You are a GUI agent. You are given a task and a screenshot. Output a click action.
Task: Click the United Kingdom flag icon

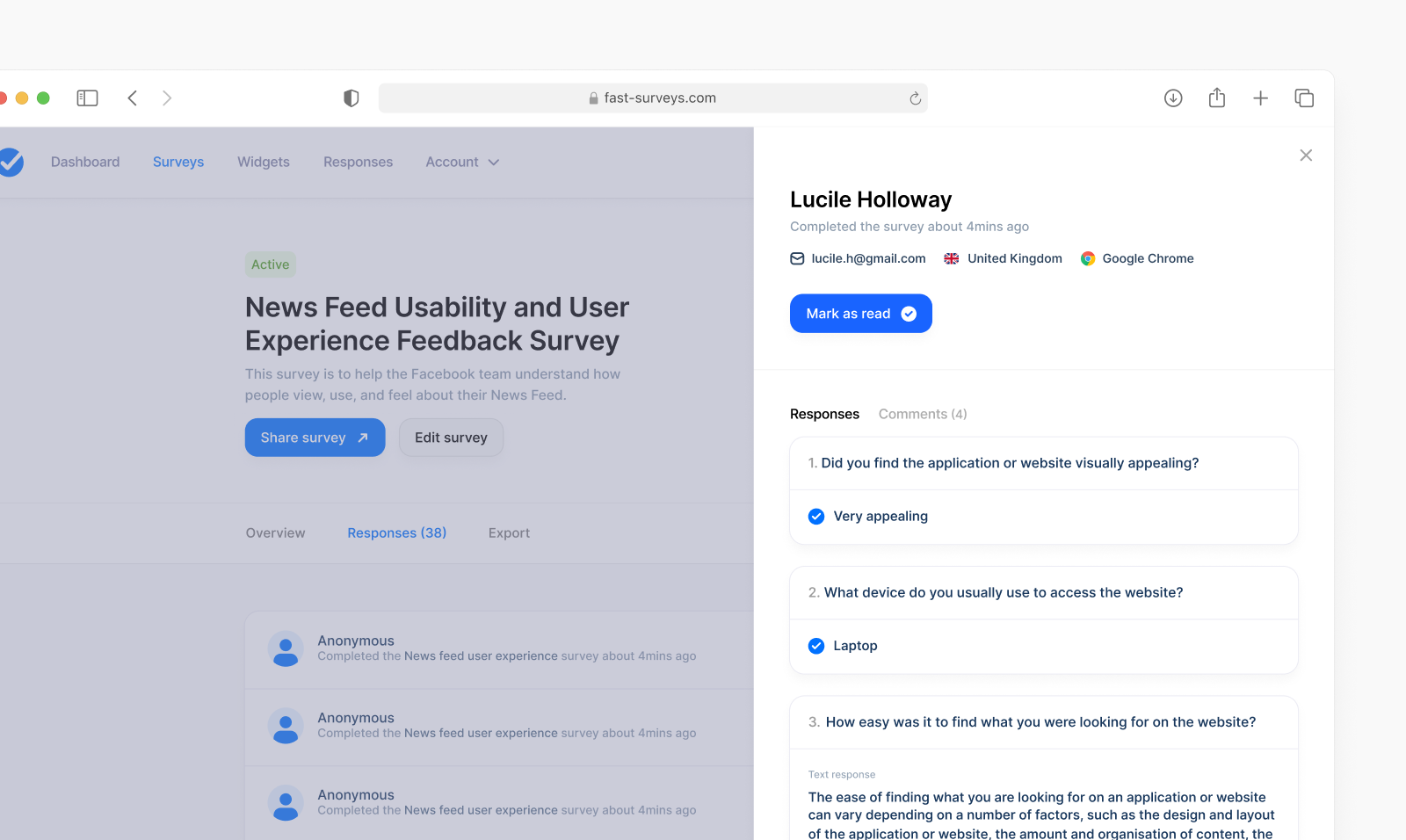tap(952, 258)
